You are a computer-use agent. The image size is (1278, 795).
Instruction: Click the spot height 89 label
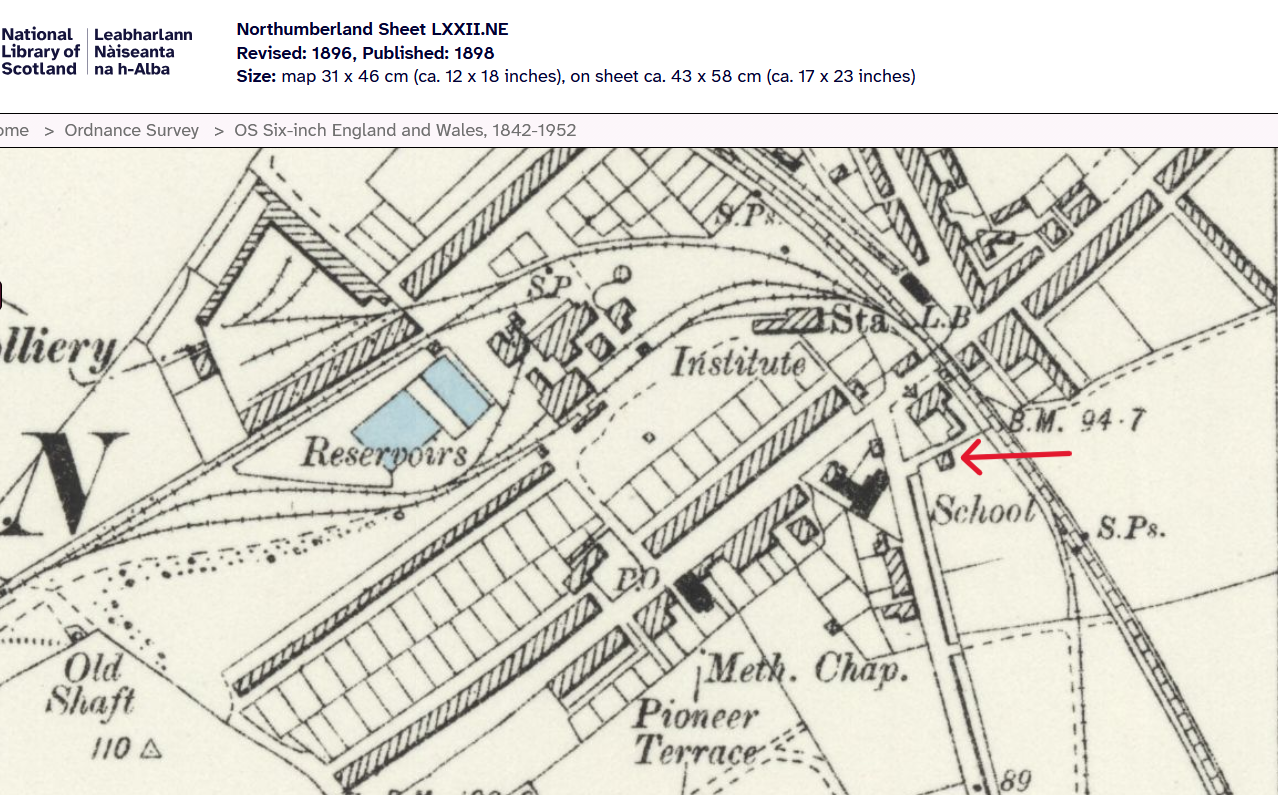pyautogui.click(x=1016, y=780)
